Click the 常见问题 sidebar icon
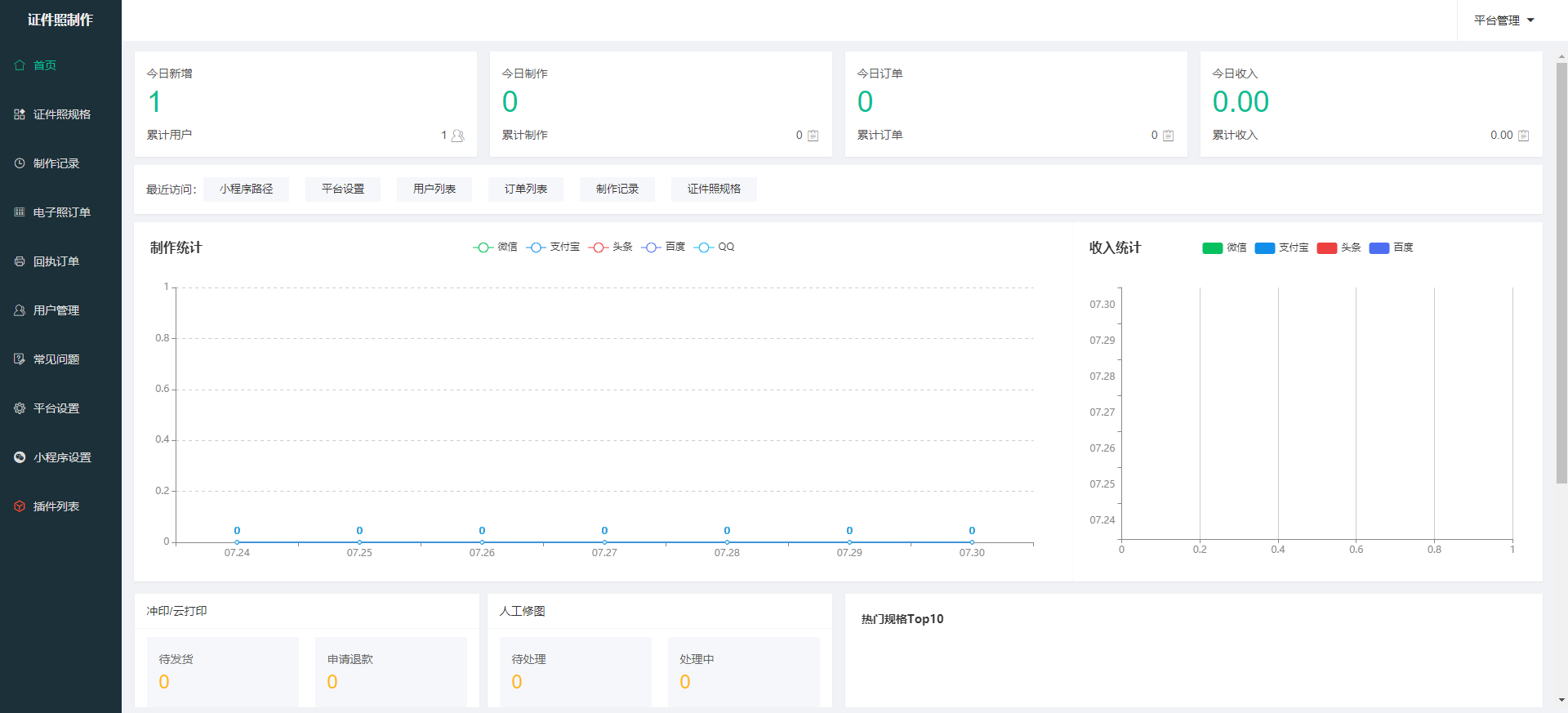The width and height of the screenshot is (1568, 713). [x=20, y=359]
